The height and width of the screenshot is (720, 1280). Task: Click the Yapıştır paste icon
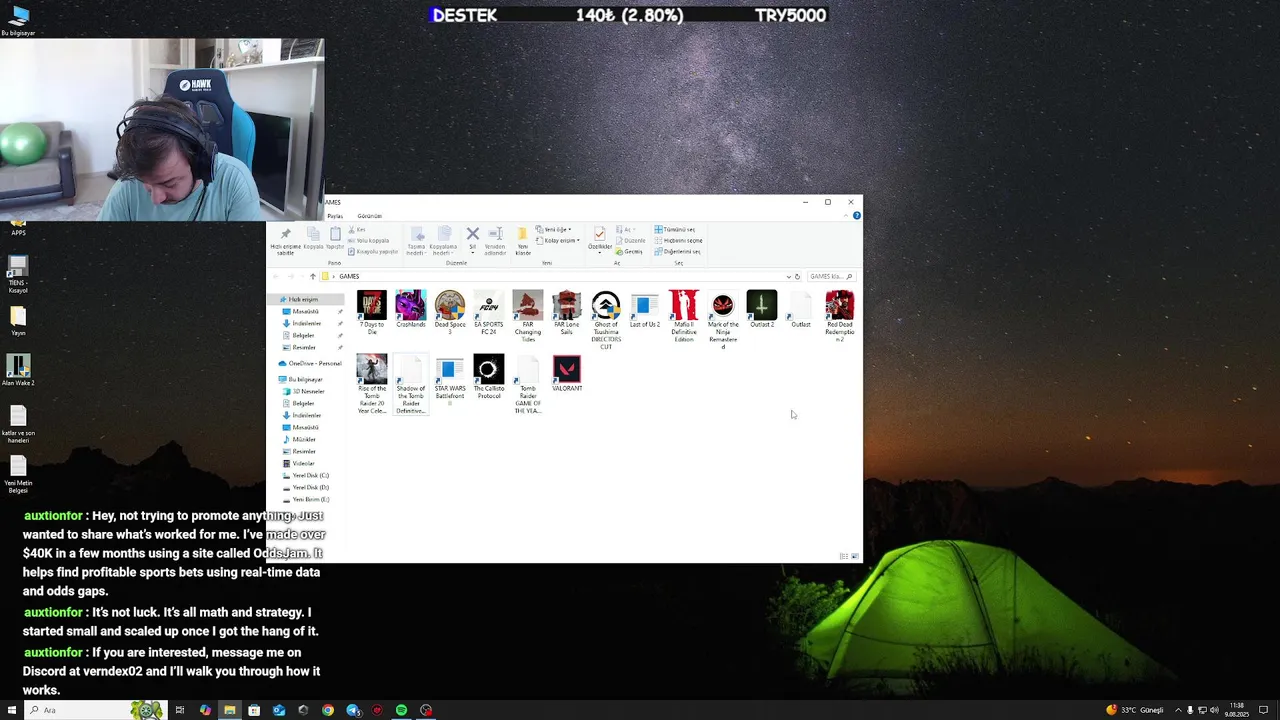tap(335, 238)
